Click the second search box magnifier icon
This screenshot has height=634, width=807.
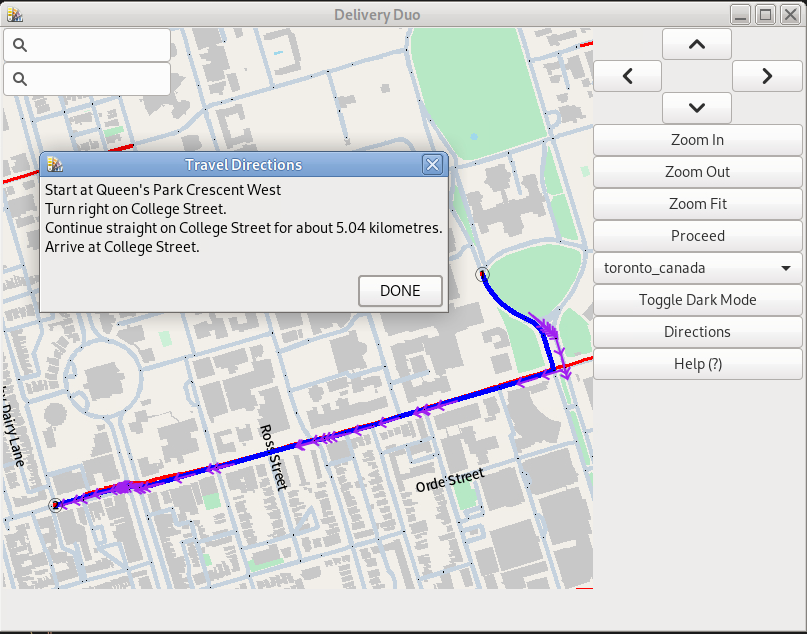(20, 79)
